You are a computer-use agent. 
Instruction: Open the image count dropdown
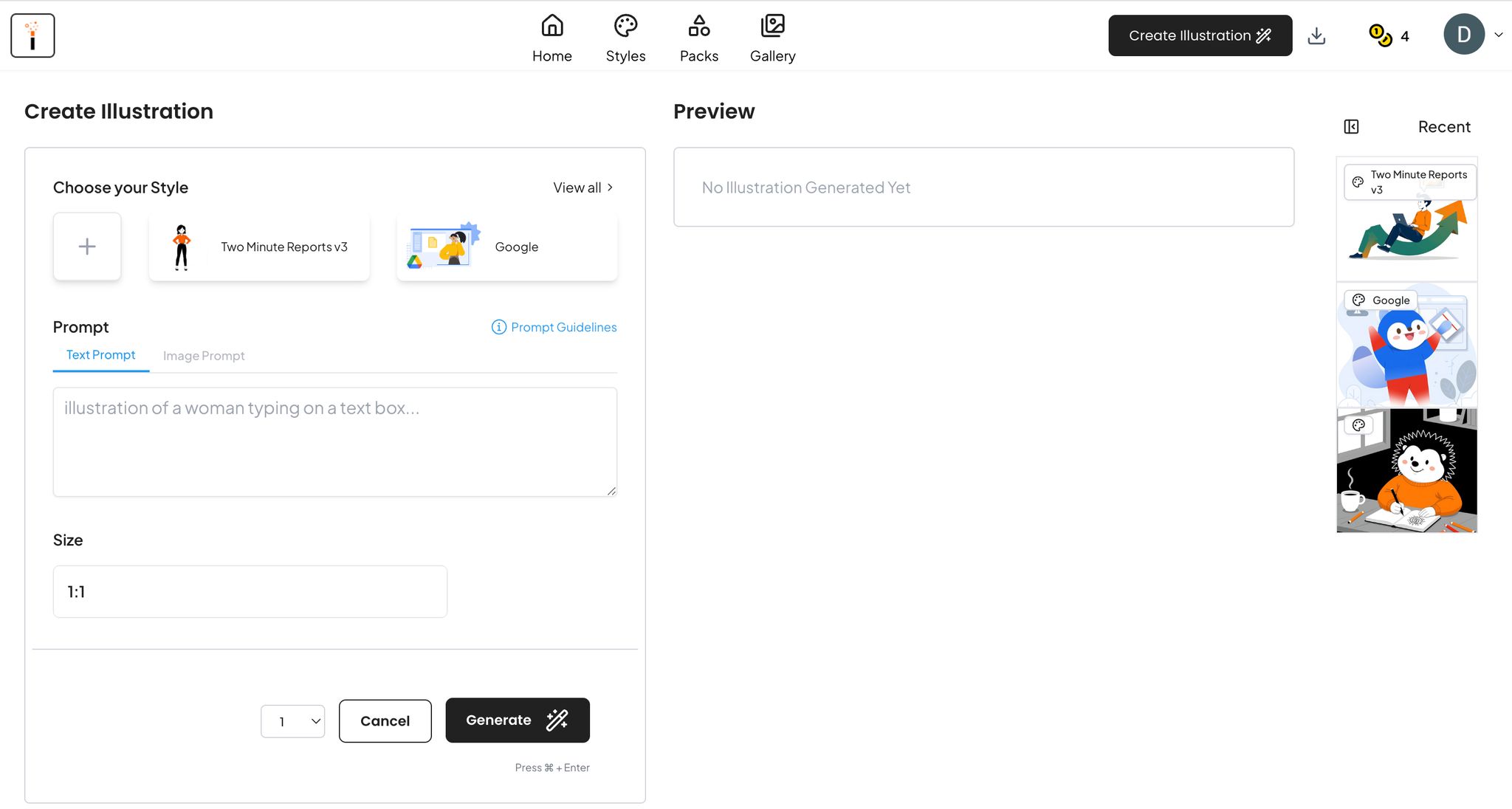pyautogui.click(x=293, y=721)
